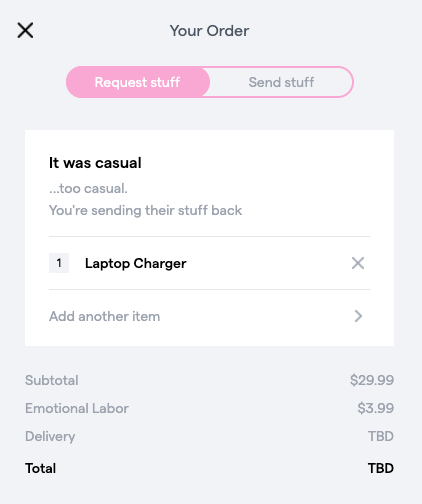422x504 pixels.
Task: Click the Subtotal label
Action: pyautogui.click(x=52, y=380)
